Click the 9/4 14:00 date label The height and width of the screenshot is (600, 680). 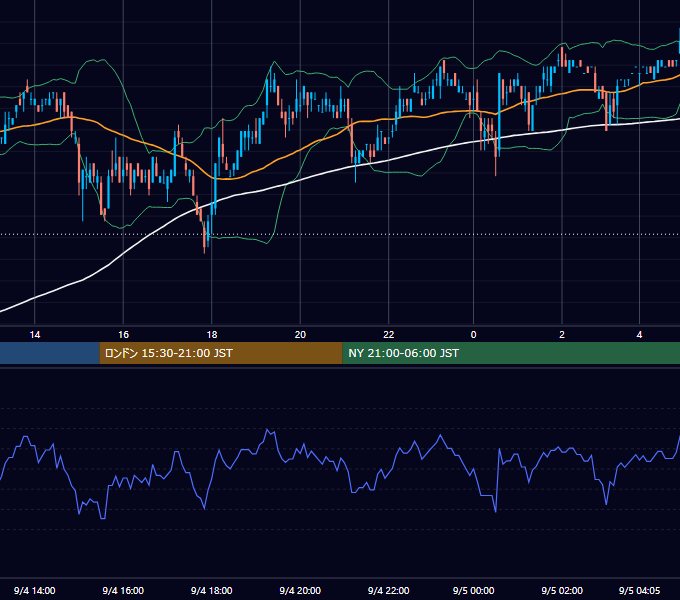click(x=35, y=590)
